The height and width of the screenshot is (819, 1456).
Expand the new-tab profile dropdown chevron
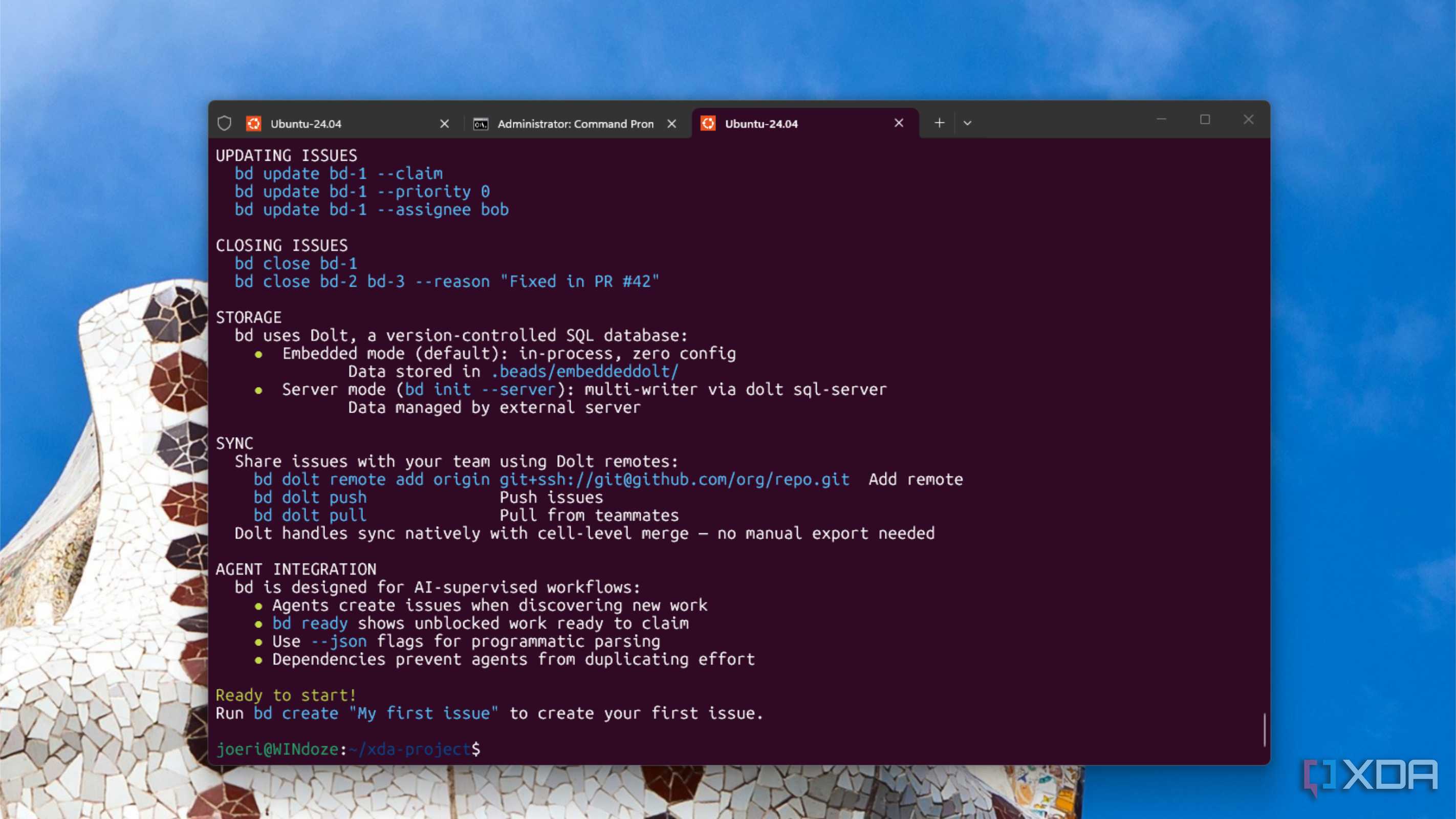pos(967,123)
